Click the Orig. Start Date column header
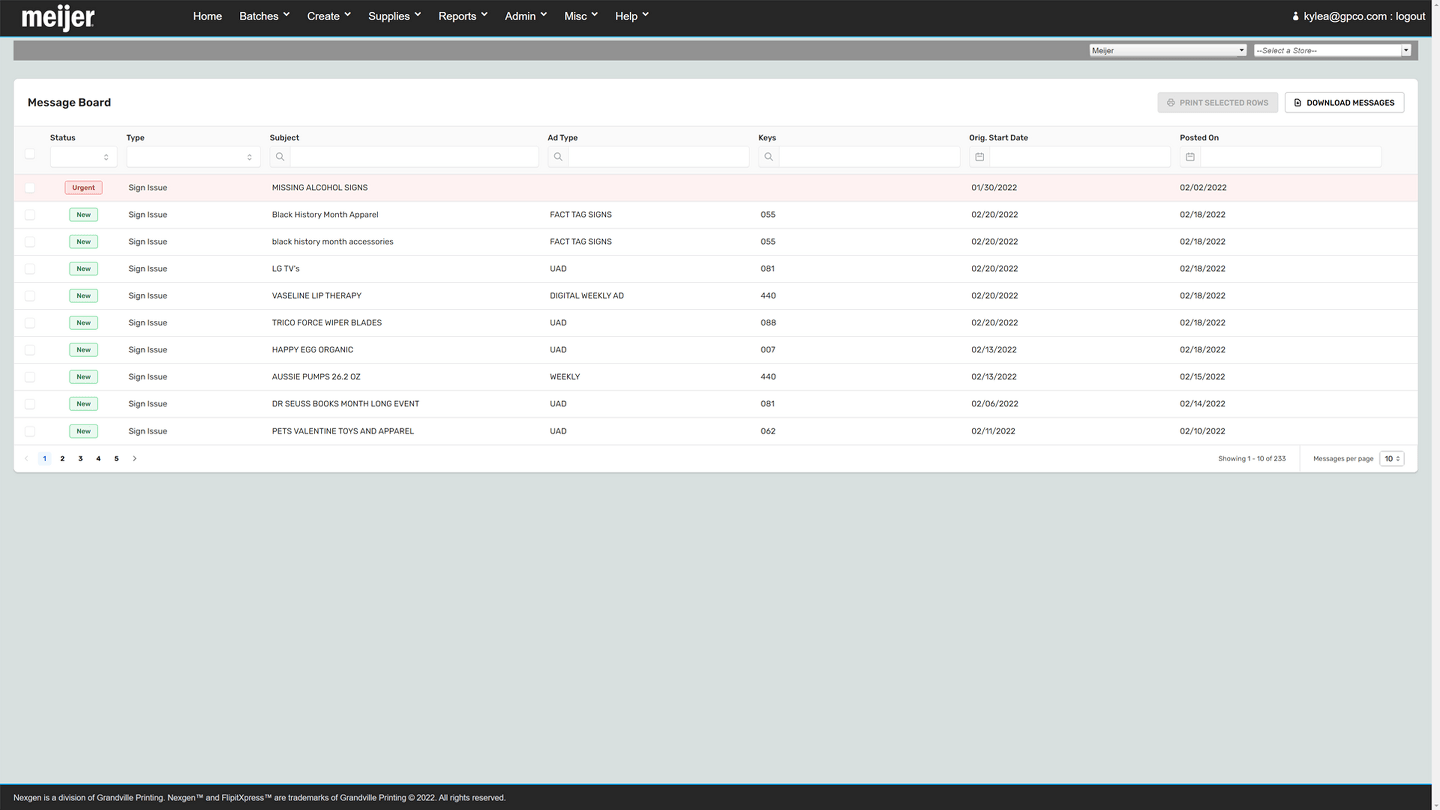 (x=998, y=138)
